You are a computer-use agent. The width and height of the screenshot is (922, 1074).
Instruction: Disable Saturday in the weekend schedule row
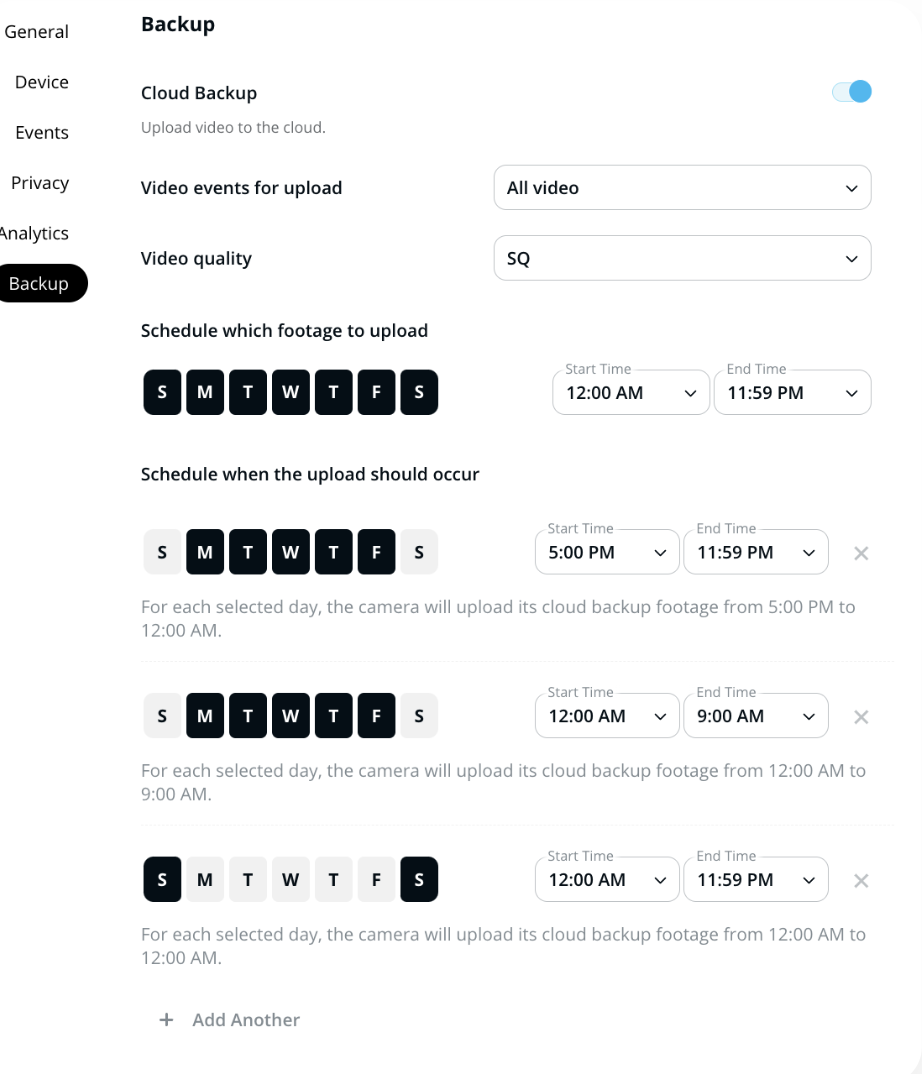pyautogui.click(x=419, y=880)
